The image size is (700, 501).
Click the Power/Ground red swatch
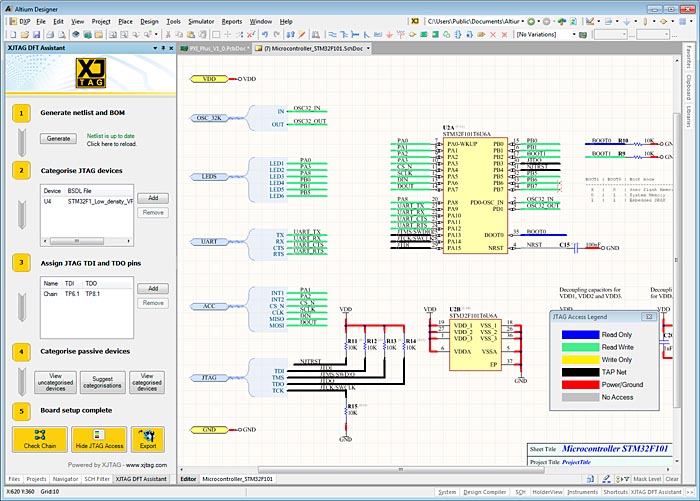(x=580, y=384)
